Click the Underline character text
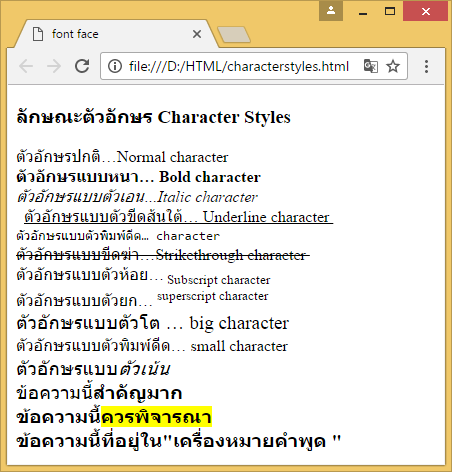Screen dimensions: 452x472 (x=266, y=217)
